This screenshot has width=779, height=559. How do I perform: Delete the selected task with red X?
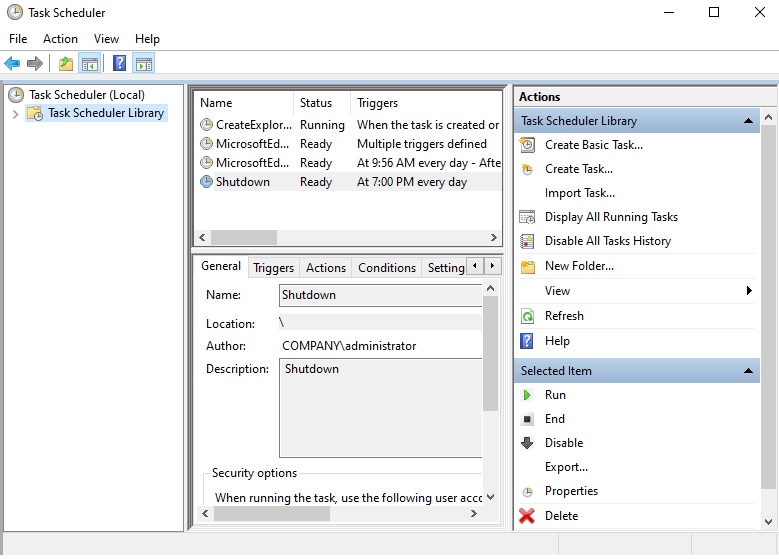[561, 516]
